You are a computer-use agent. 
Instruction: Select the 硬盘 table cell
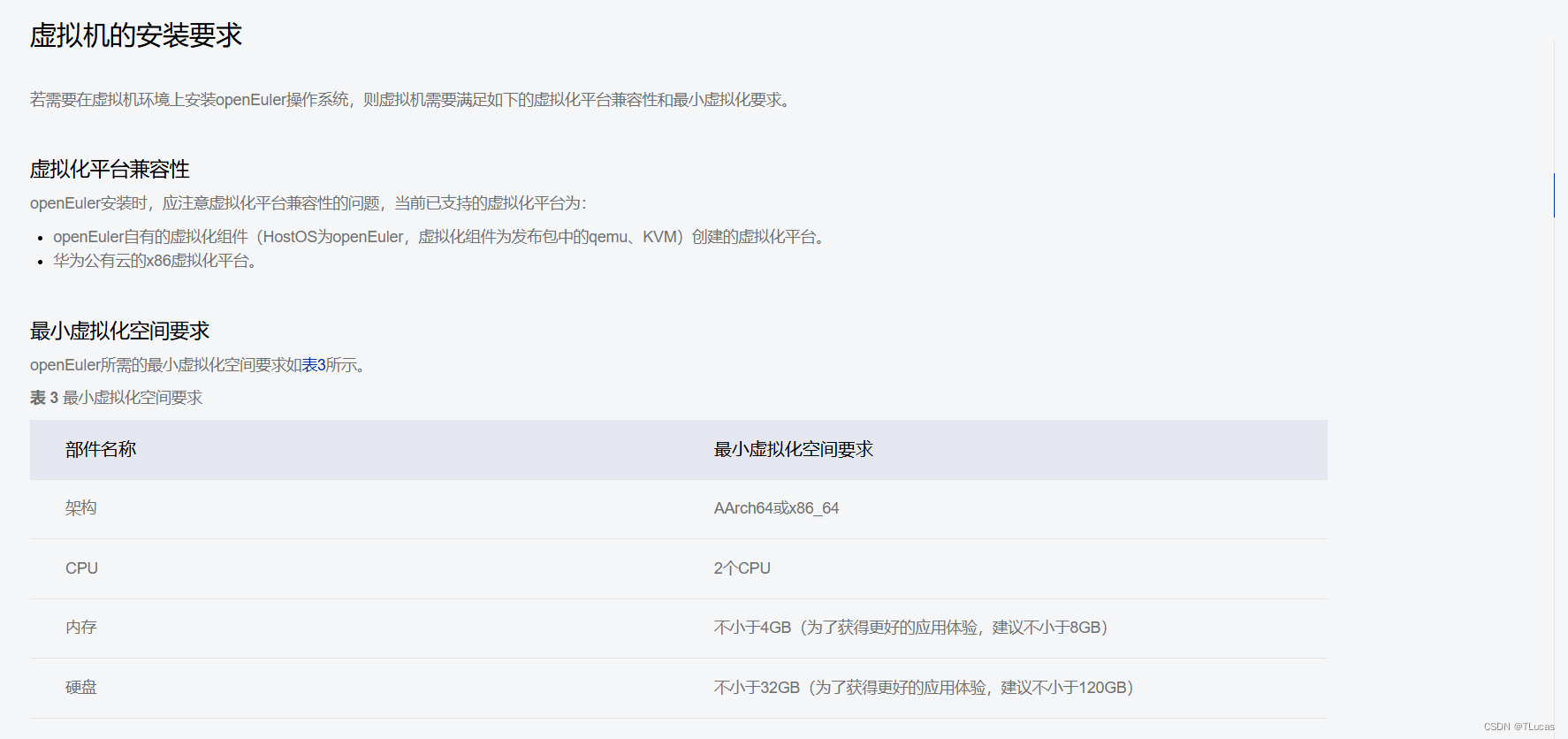coord(354,688)
